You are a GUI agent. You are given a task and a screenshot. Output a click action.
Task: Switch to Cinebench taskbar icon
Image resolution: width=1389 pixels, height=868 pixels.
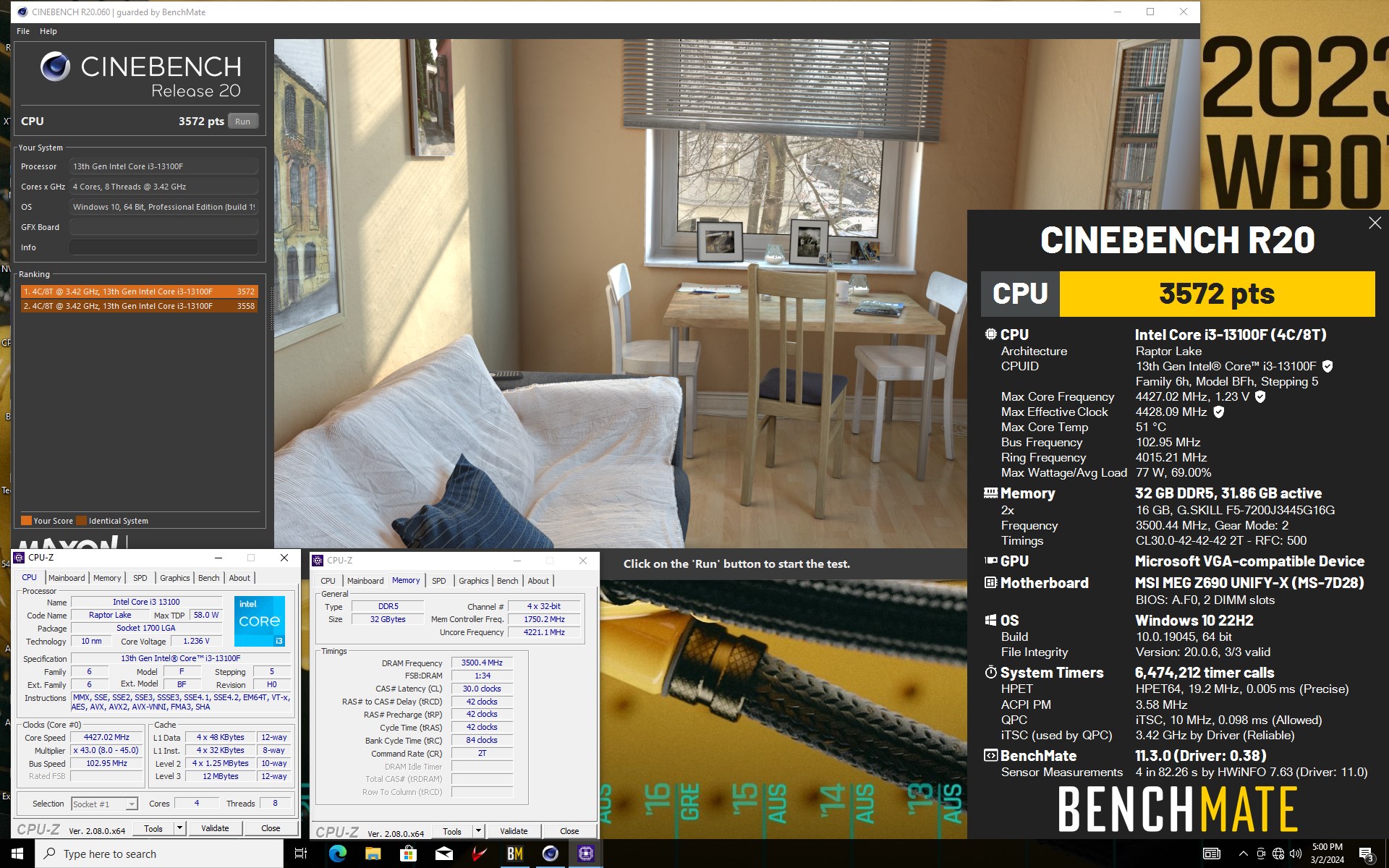pyautogui.click(x=550, y=854)
